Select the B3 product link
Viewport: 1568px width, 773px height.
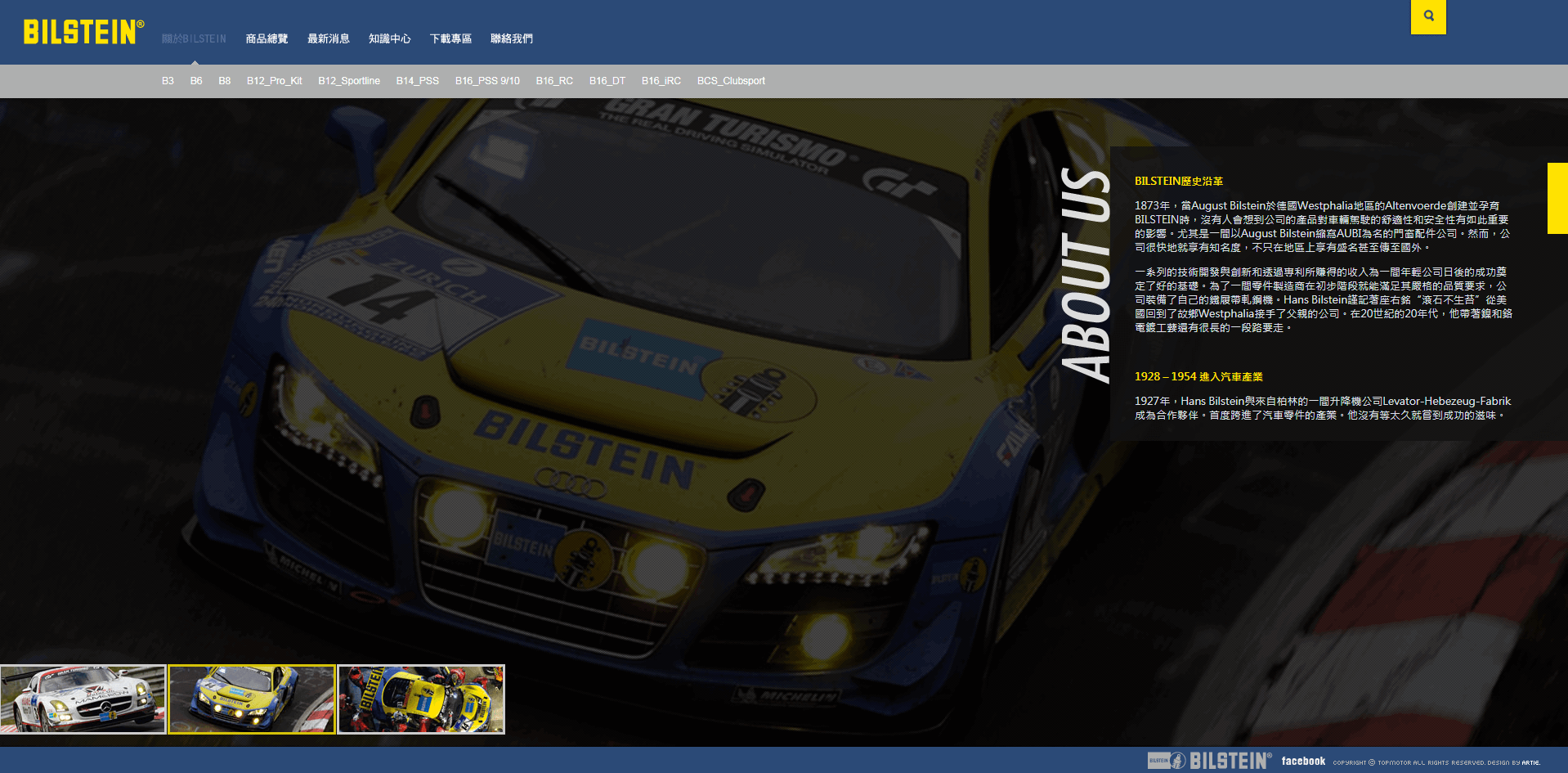pyautogui.click(x=168, y=81)
